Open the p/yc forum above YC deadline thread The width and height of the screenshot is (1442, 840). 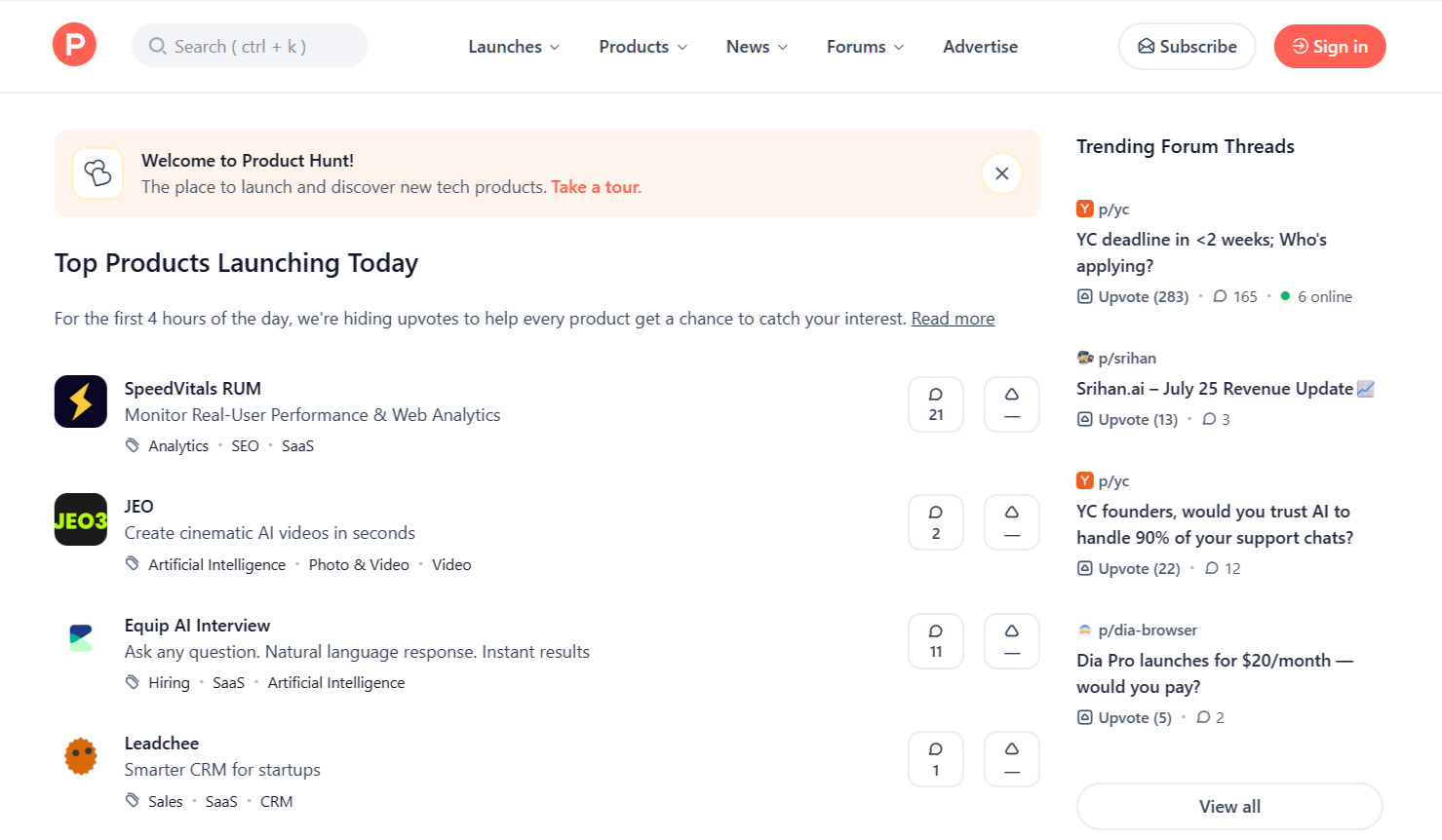1103,209
